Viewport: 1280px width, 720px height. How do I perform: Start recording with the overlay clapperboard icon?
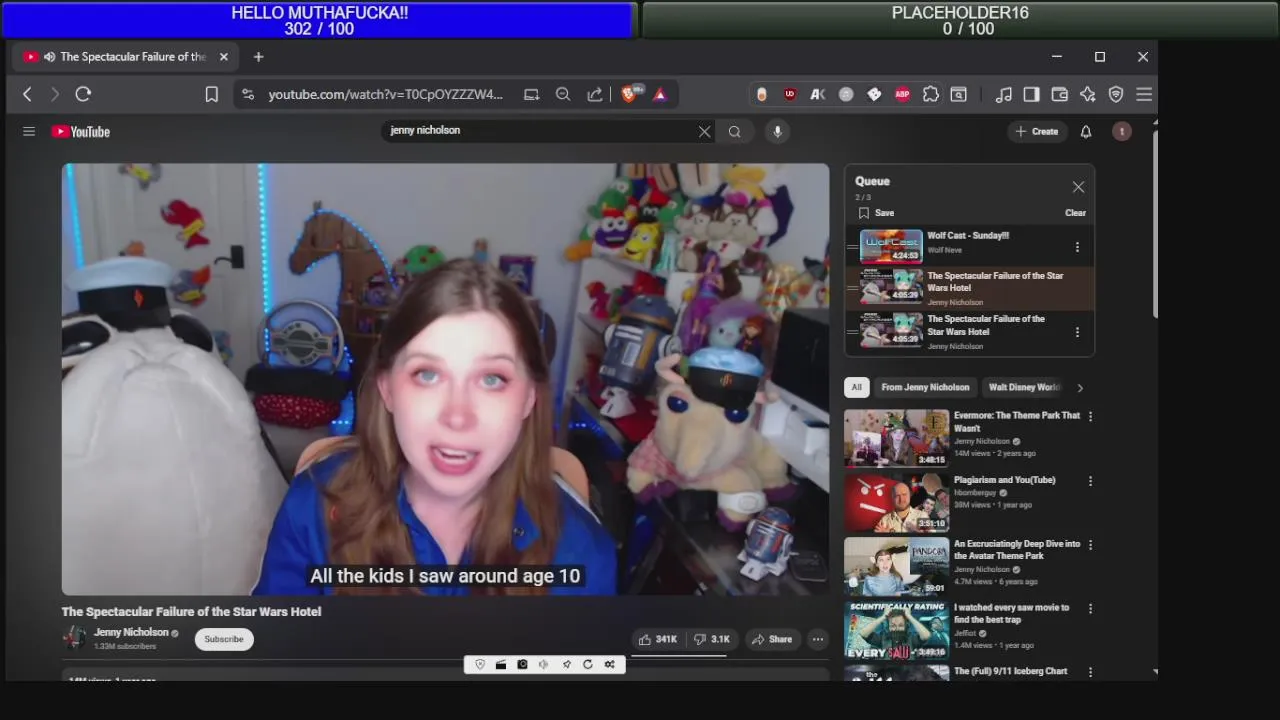501,665
